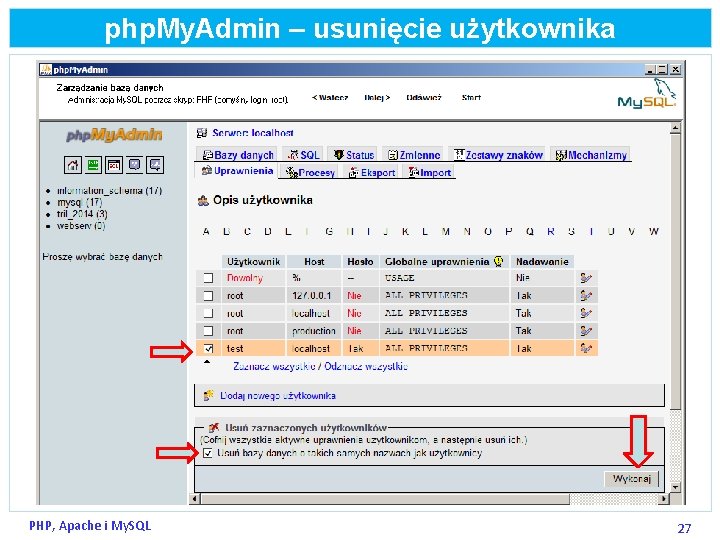720x540 pixels.
Task: Click the MySQL dolphin logo
Action: (647, 94)
